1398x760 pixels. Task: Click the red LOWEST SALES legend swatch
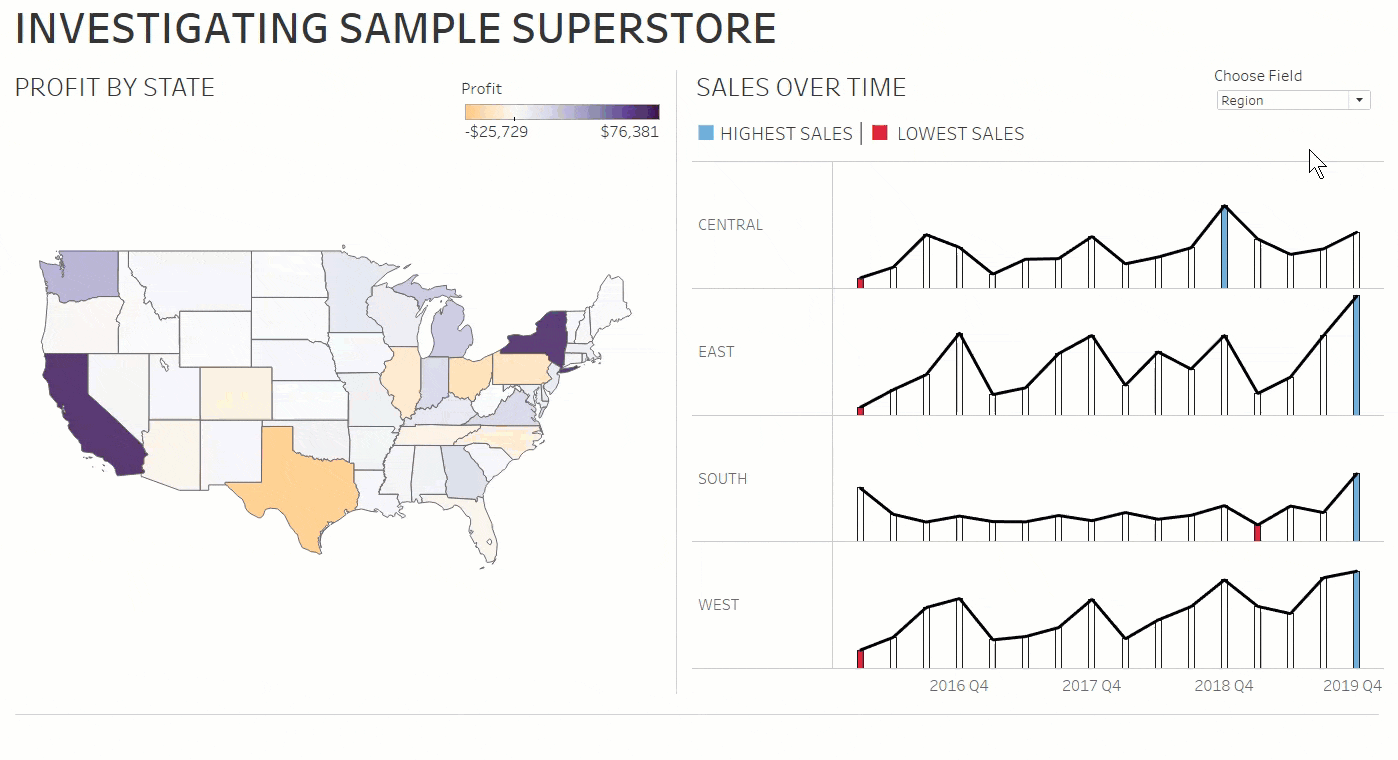click(879, 133)
